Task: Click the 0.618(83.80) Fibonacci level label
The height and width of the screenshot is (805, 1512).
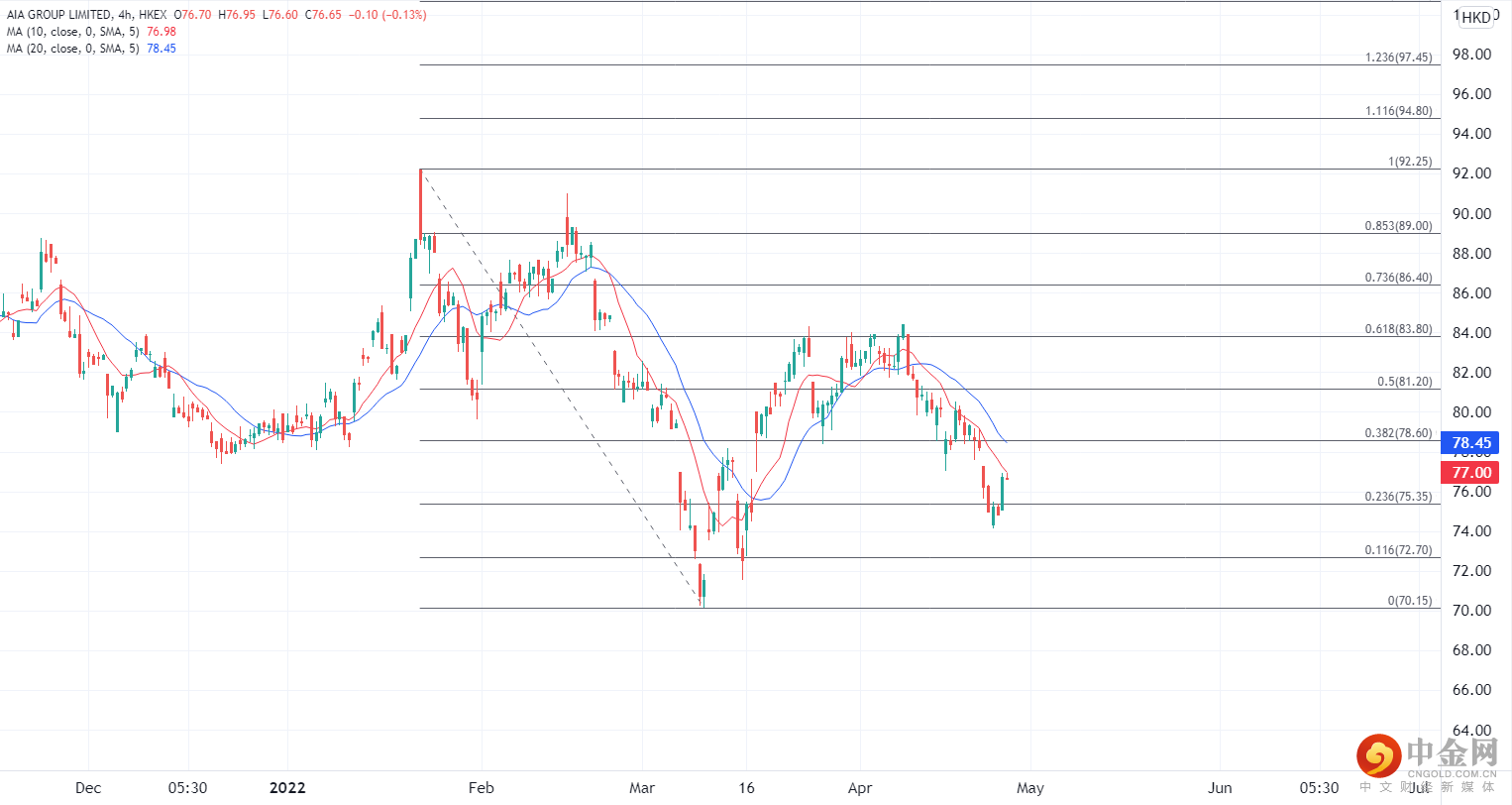Action: 1398,329
